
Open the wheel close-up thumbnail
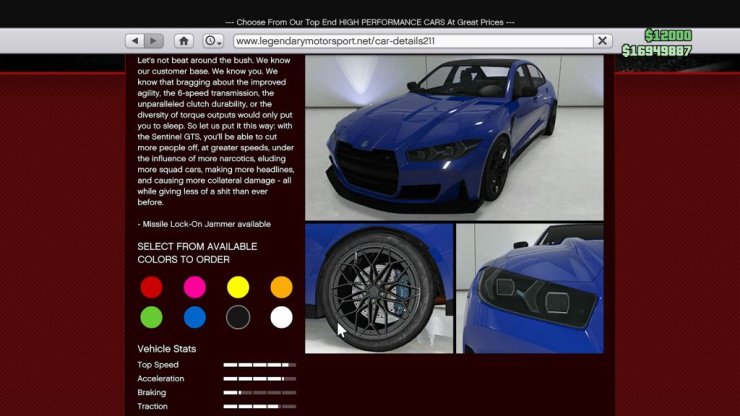378,288
